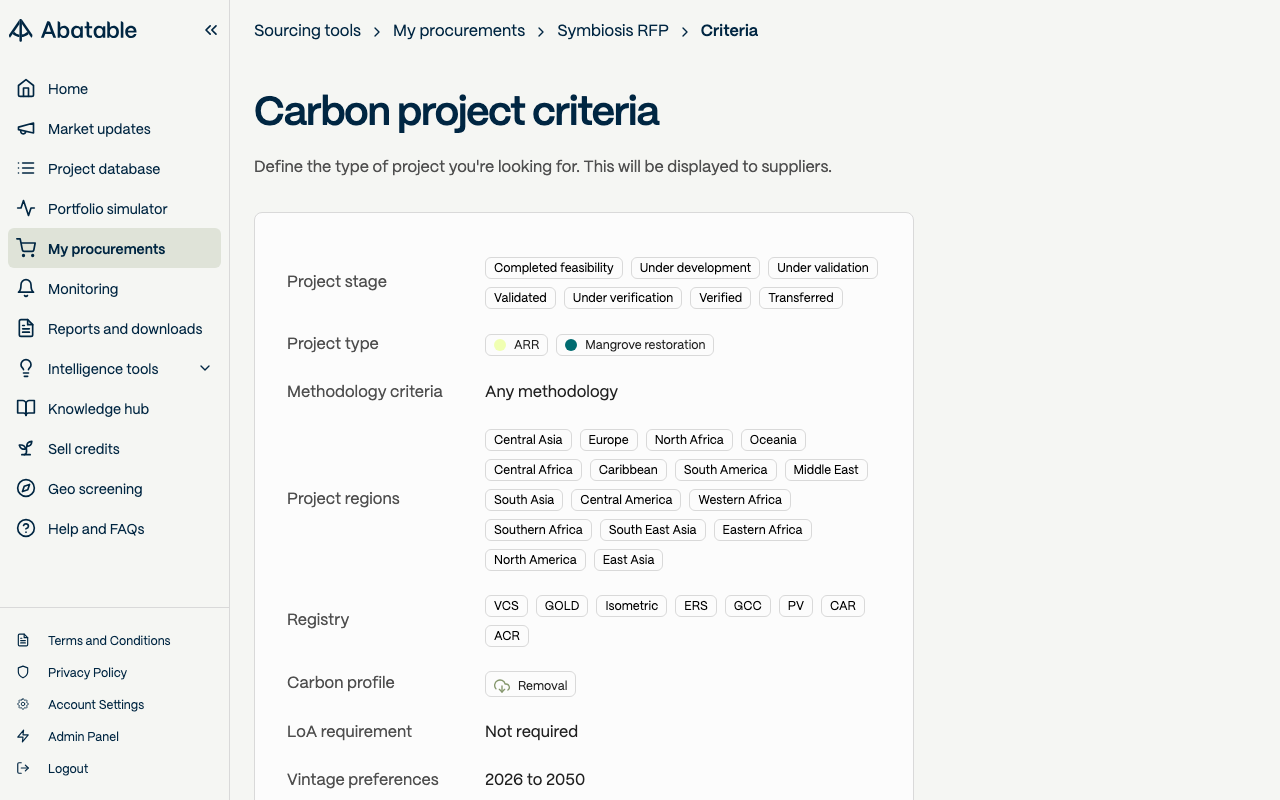Navigate to Symbiosis RFP breadcrumb

pos(612,31)
